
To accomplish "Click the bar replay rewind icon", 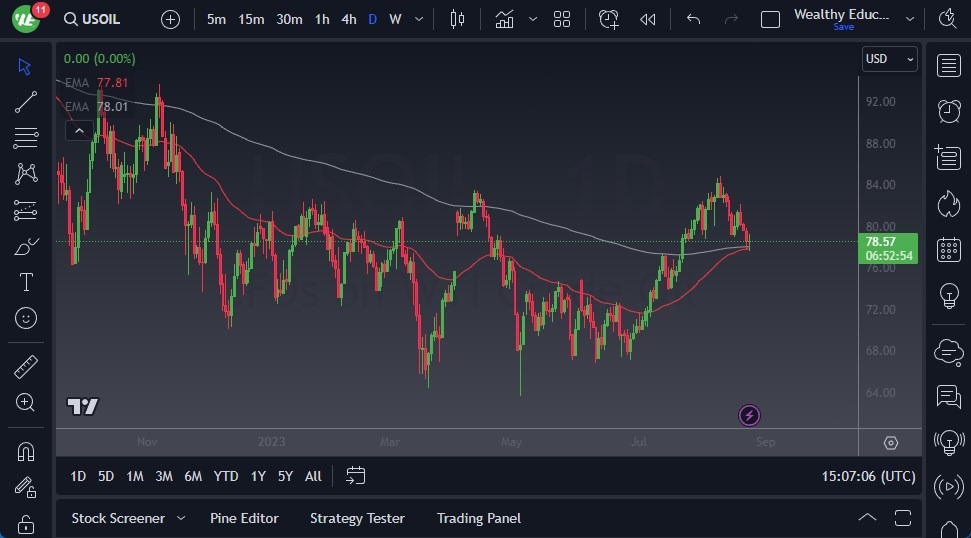I will click(648, 19).
